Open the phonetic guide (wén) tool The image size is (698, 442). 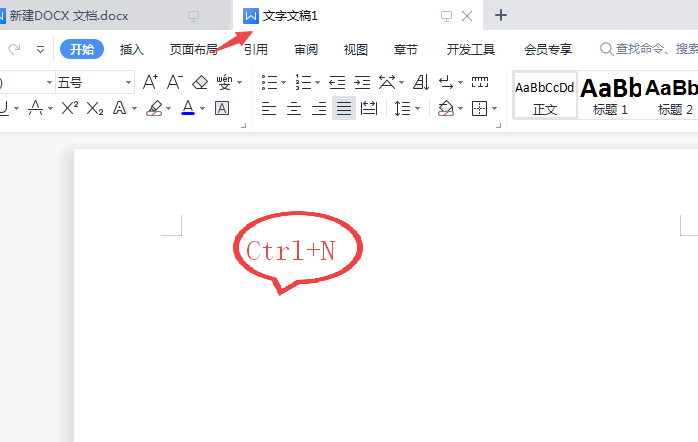(224, 82)
